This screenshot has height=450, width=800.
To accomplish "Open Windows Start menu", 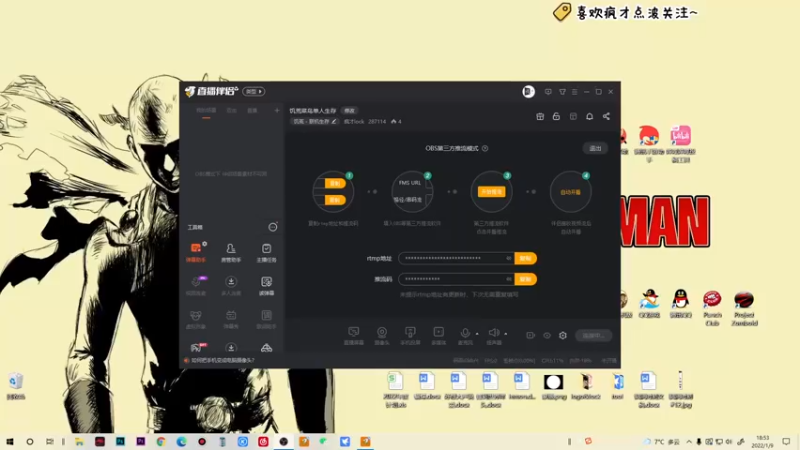I will [10, 441].
